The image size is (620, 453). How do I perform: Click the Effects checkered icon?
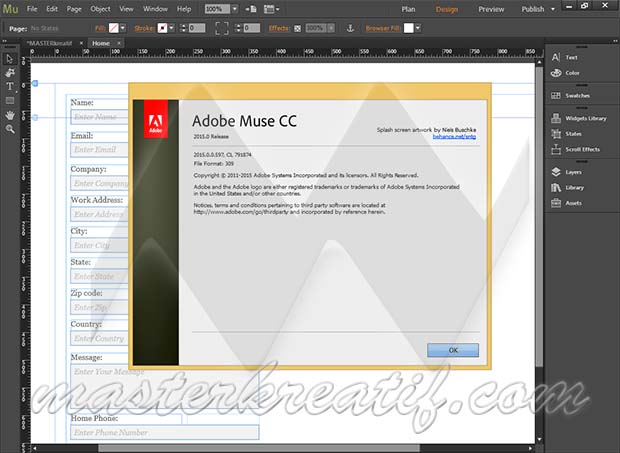tap(297, 28)
